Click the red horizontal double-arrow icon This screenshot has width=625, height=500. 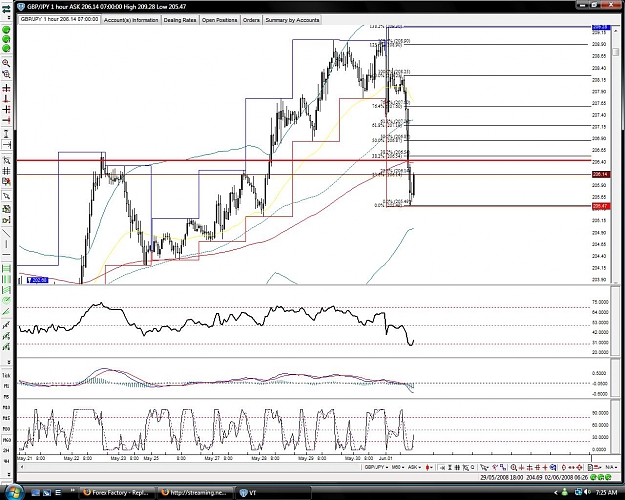coord(571,467)
